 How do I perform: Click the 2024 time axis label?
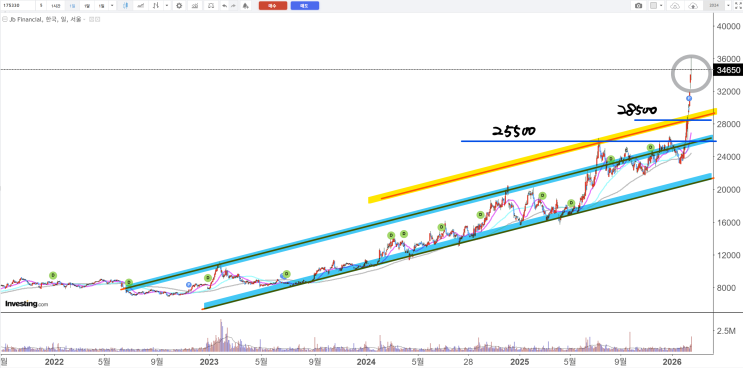coord(367,361)
